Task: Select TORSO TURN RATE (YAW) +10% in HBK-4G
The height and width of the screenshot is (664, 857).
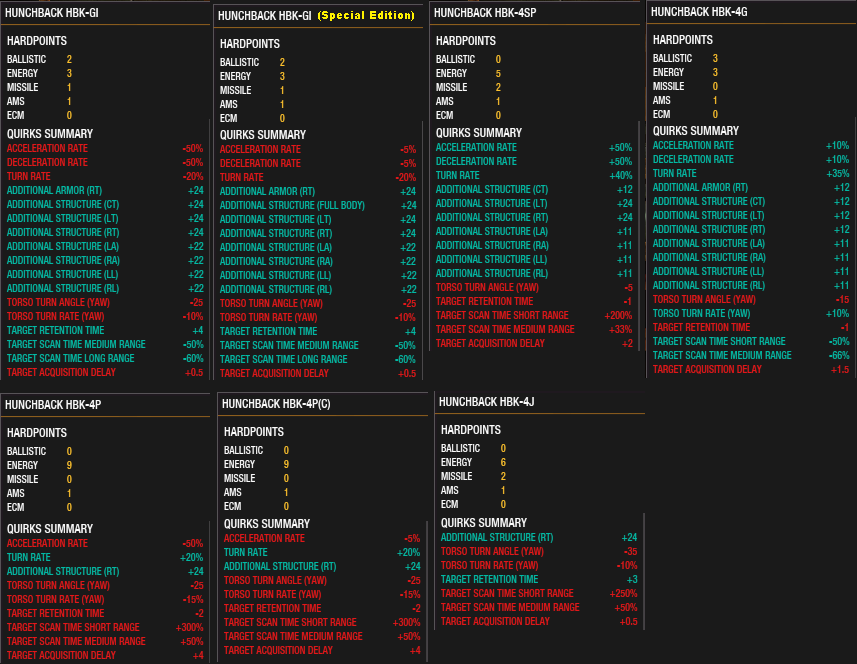Action: (751, 313)
